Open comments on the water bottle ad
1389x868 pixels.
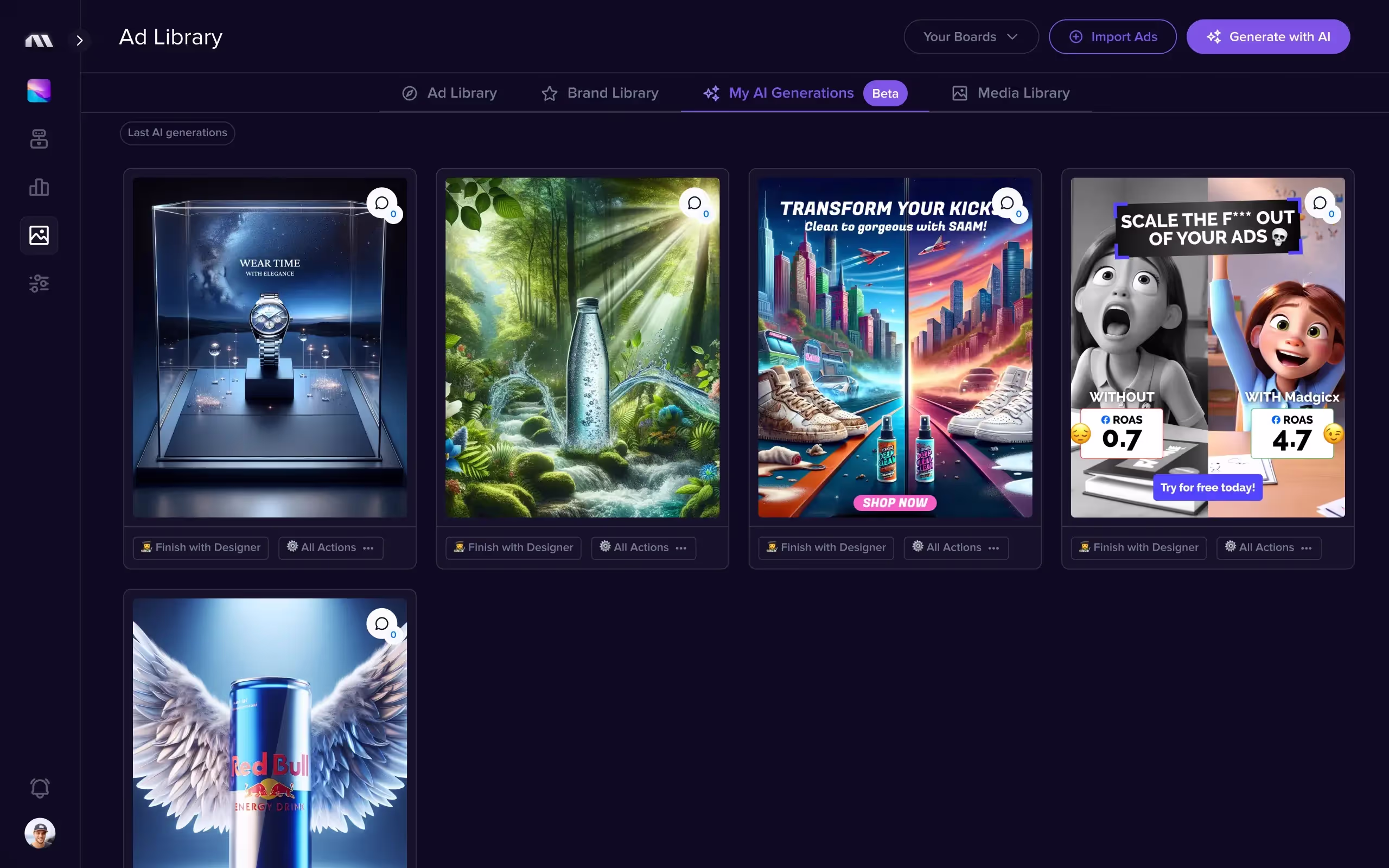pos(695,203)
